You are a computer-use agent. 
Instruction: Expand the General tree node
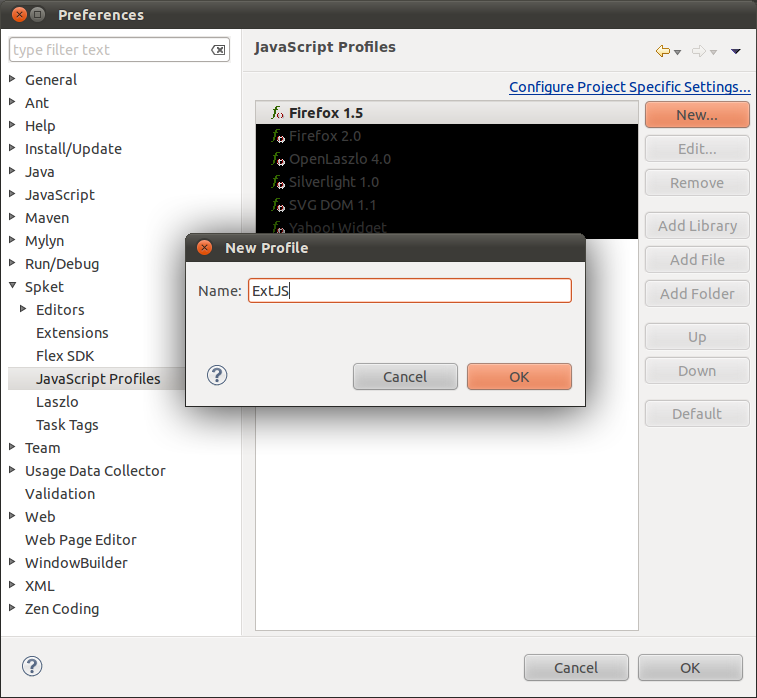(12, 80)
